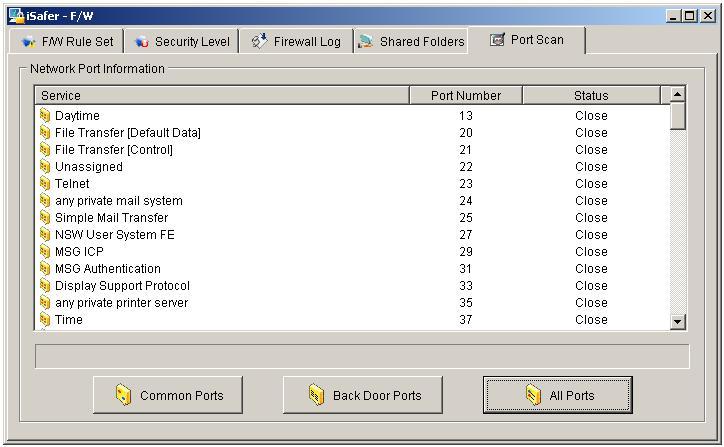Click the Common Ports button icon
The height and width of the screenshot is (447, 724).
tap(123, 395)
